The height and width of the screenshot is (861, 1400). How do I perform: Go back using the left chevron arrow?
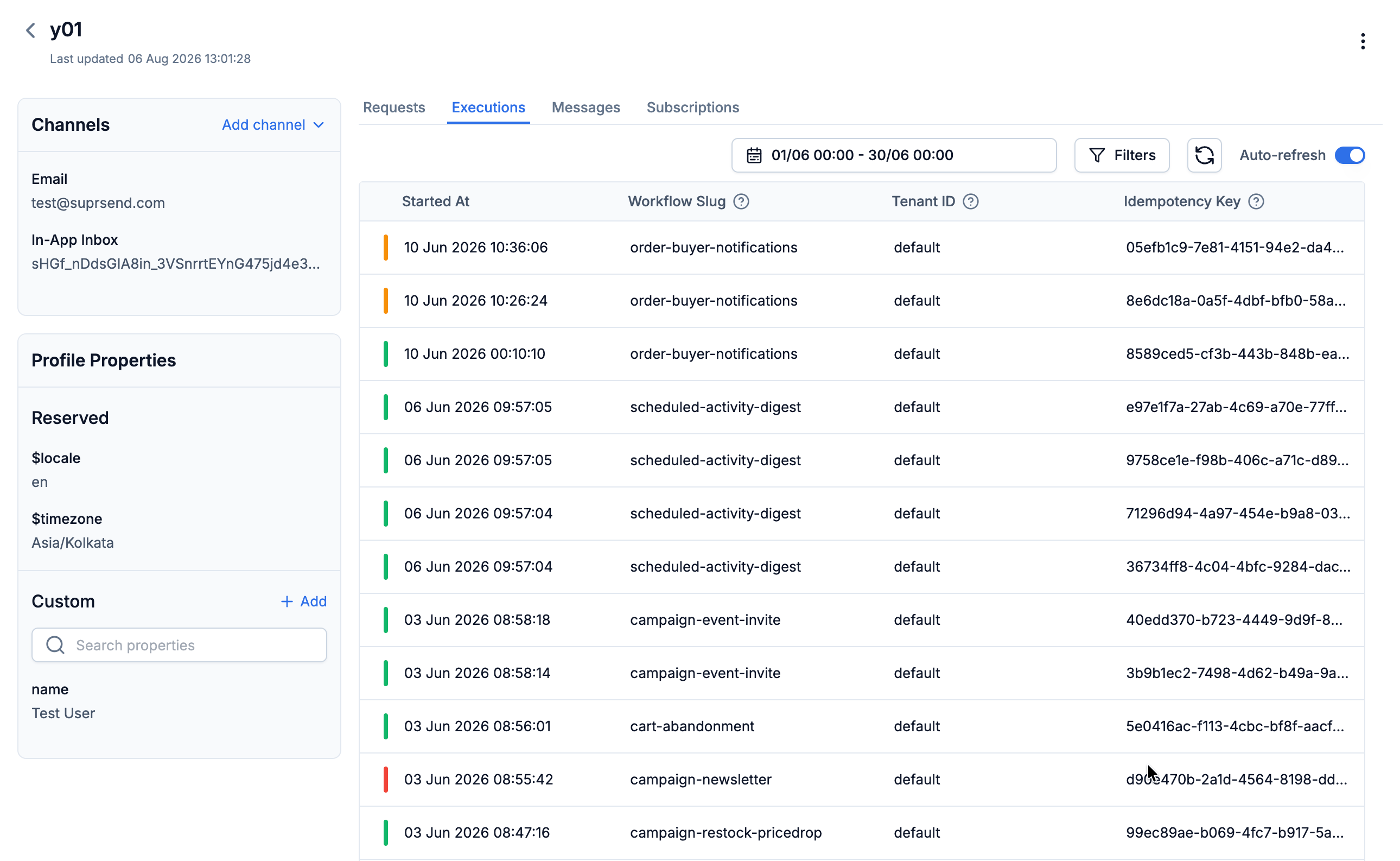(31, 30)
